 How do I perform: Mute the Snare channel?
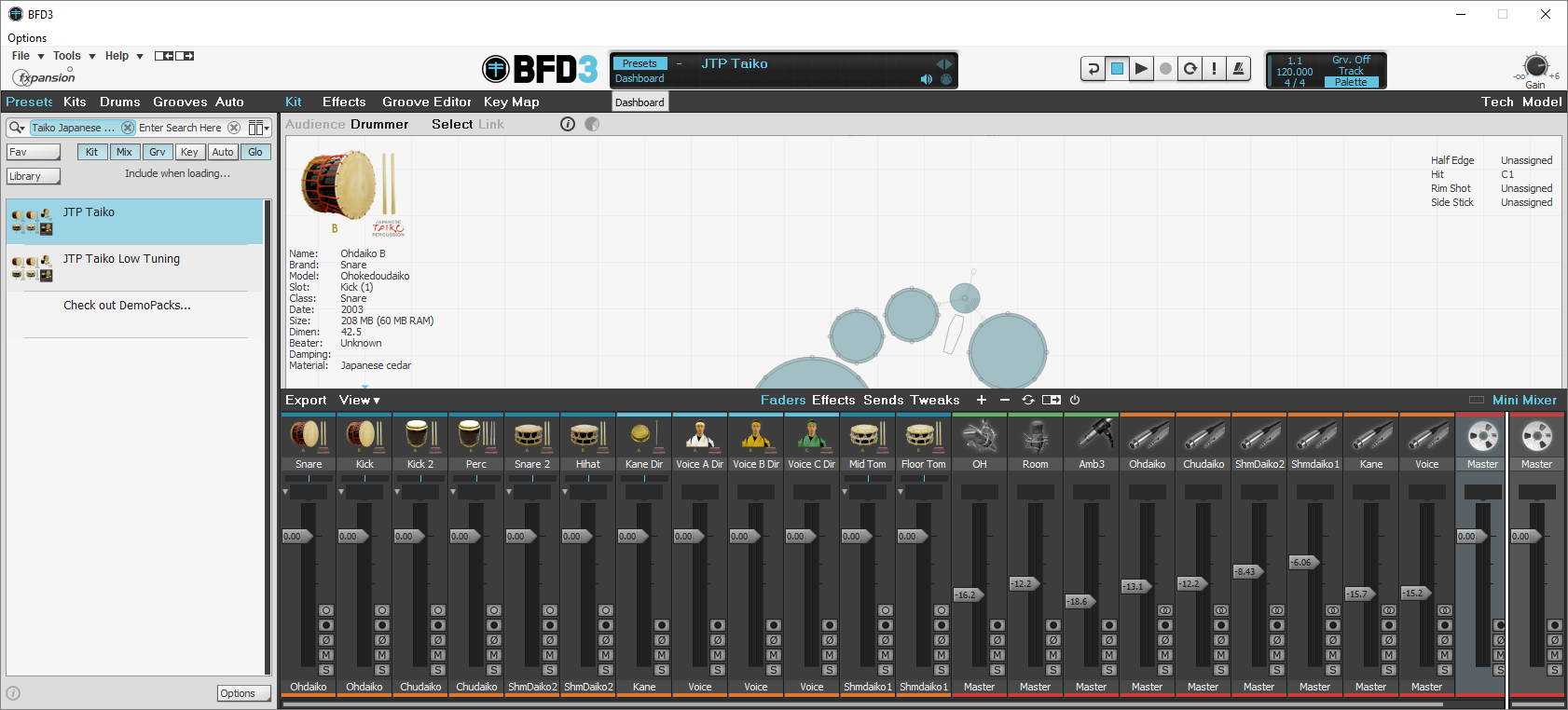coord(326,655)
